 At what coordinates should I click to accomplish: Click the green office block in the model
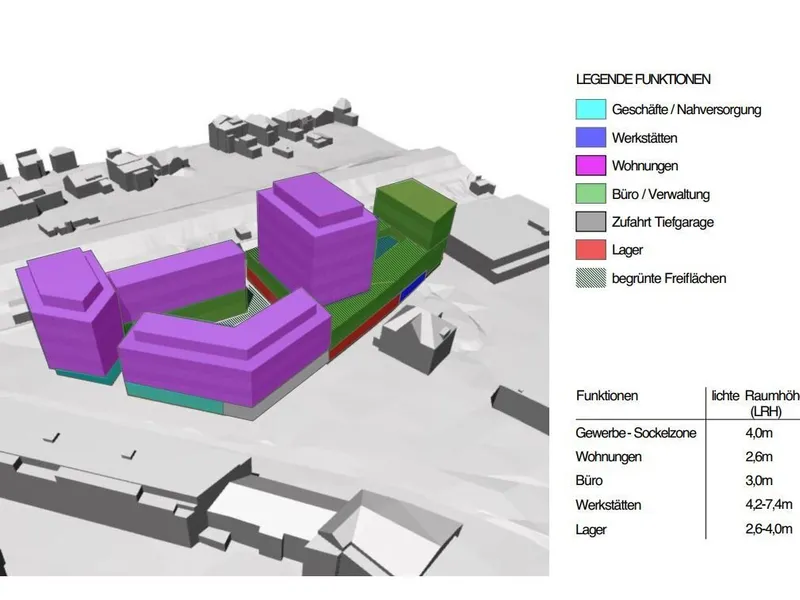[417, 210]
